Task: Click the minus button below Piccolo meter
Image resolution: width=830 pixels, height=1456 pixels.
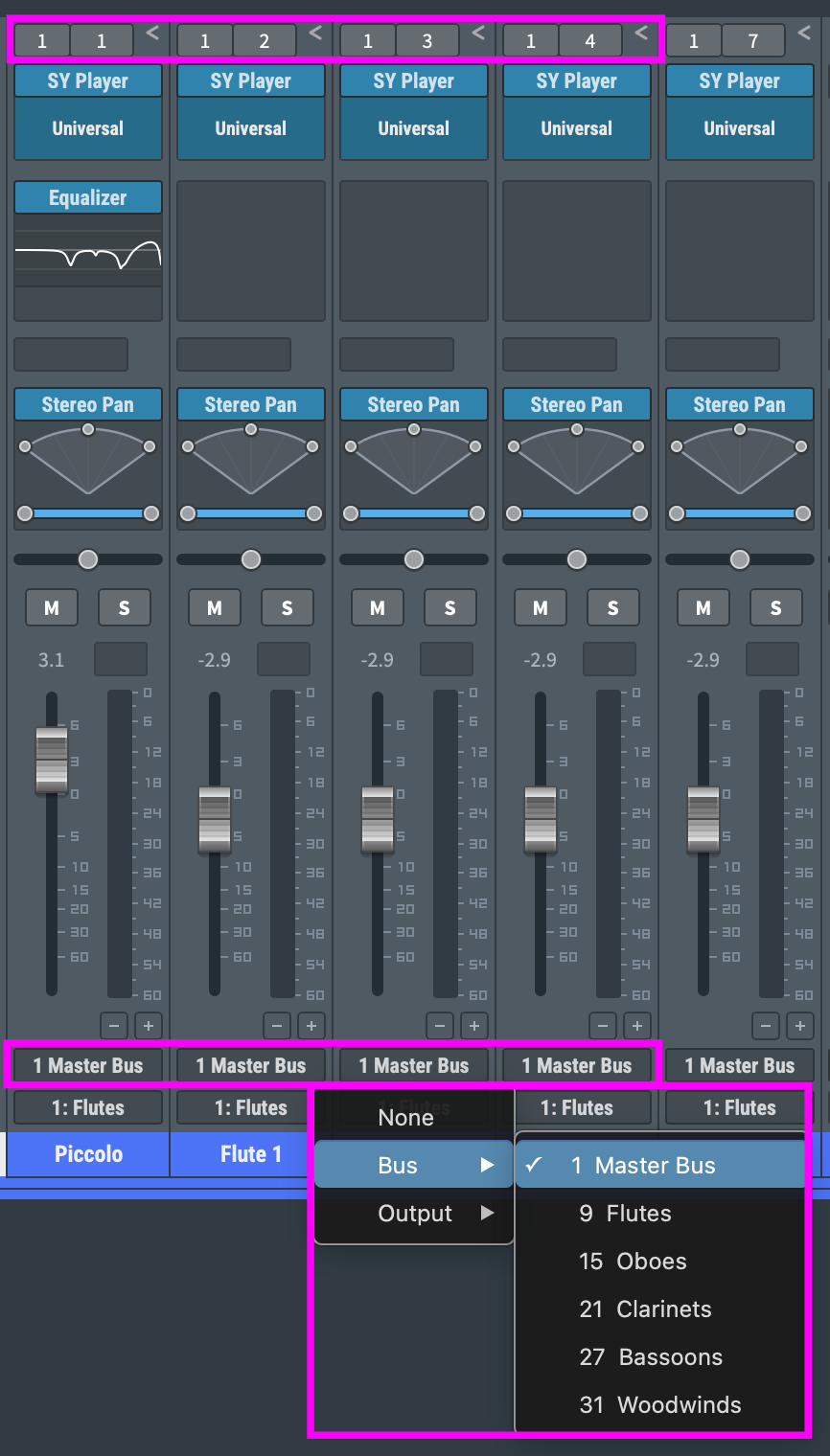Action: click(x=114, y=1026)
